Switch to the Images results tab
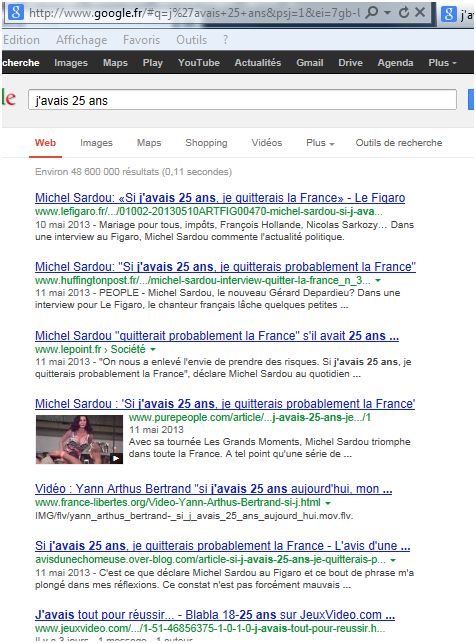Image resolution: width=476 pixels, height=643 pixels. coord(96,143)
